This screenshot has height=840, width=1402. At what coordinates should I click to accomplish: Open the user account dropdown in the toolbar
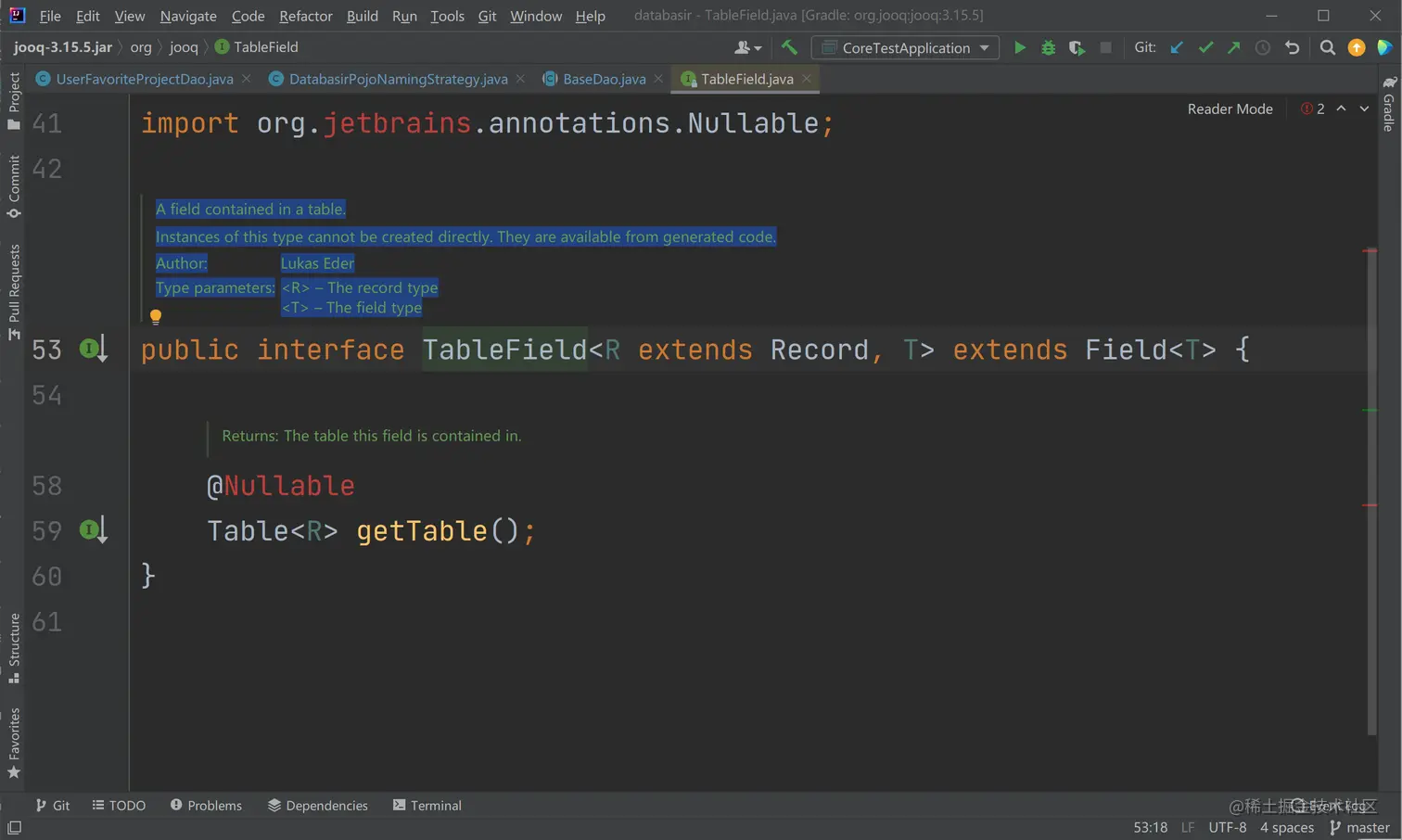pos(747,47)
